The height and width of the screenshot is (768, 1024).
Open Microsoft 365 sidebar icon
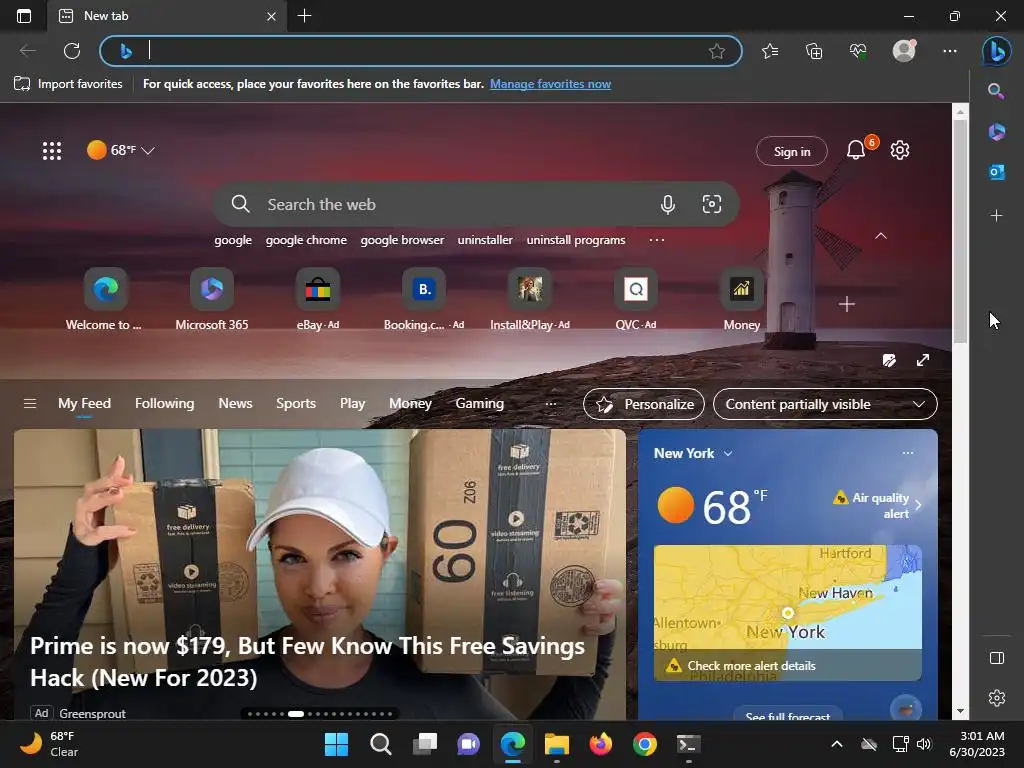(x=996, y=132)
